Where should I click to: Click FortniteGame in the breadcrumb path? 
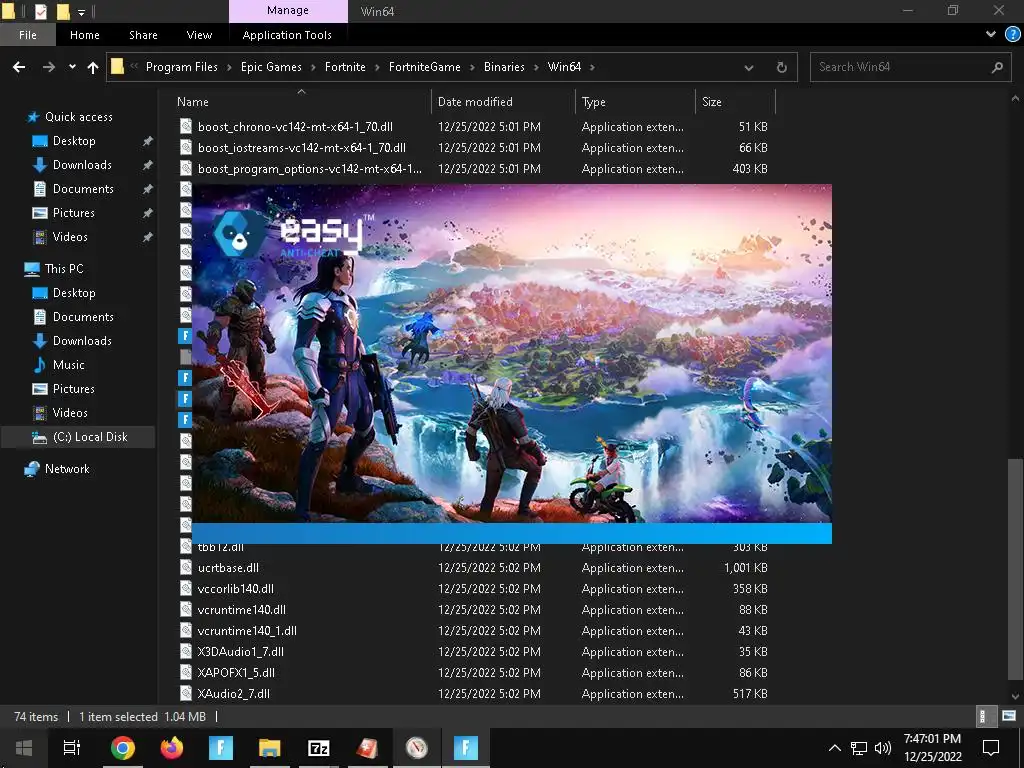pyautogui.click(x=424, y=67)
